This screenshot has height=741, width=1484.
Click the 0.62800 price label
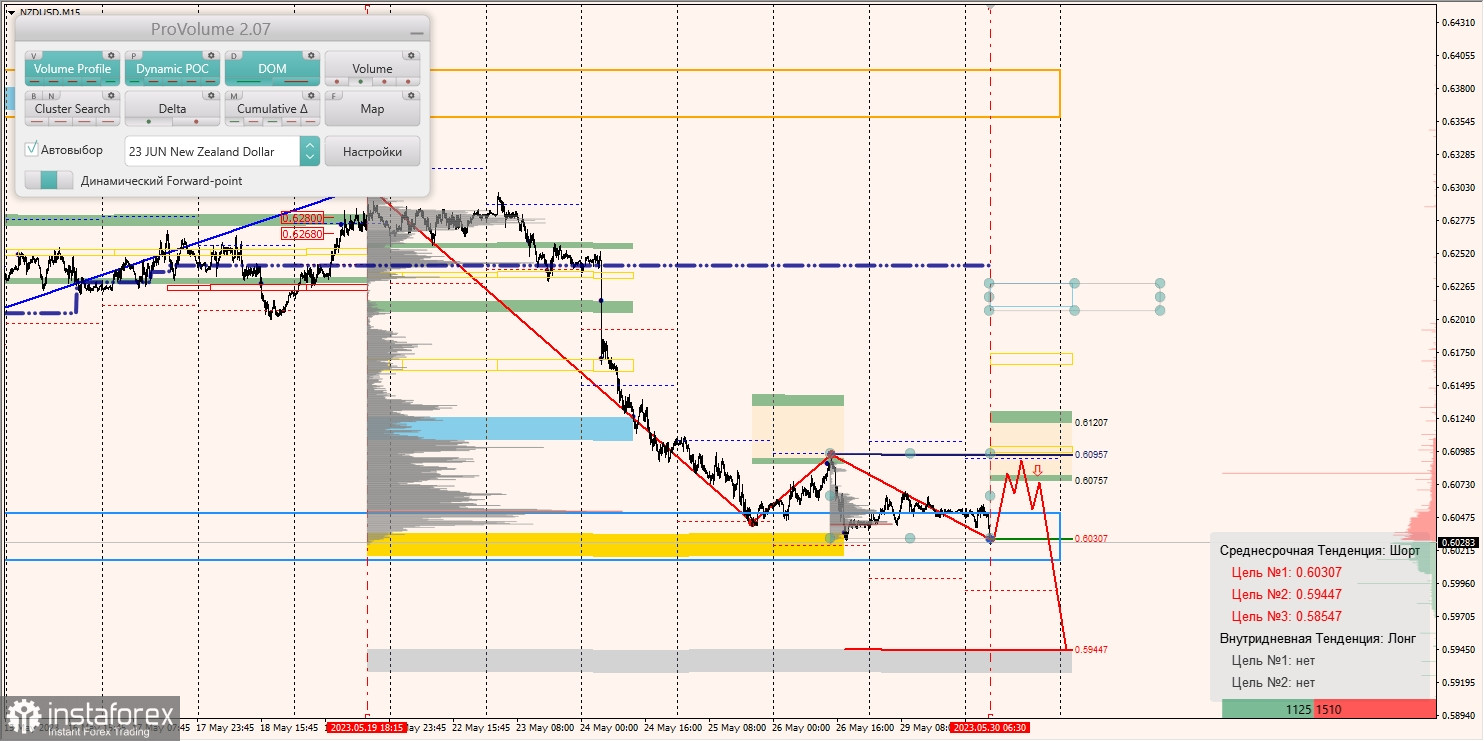tap(302, 217)
